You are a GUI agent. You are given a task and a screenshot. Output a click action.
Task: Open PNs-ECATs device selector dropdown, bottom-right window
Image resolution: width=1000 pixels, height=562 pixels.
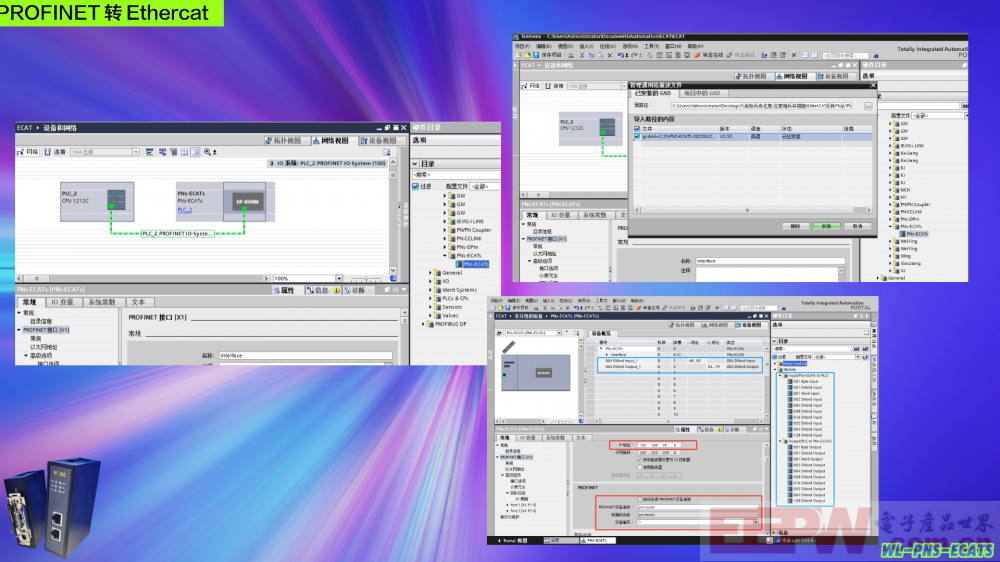[559, 333]
